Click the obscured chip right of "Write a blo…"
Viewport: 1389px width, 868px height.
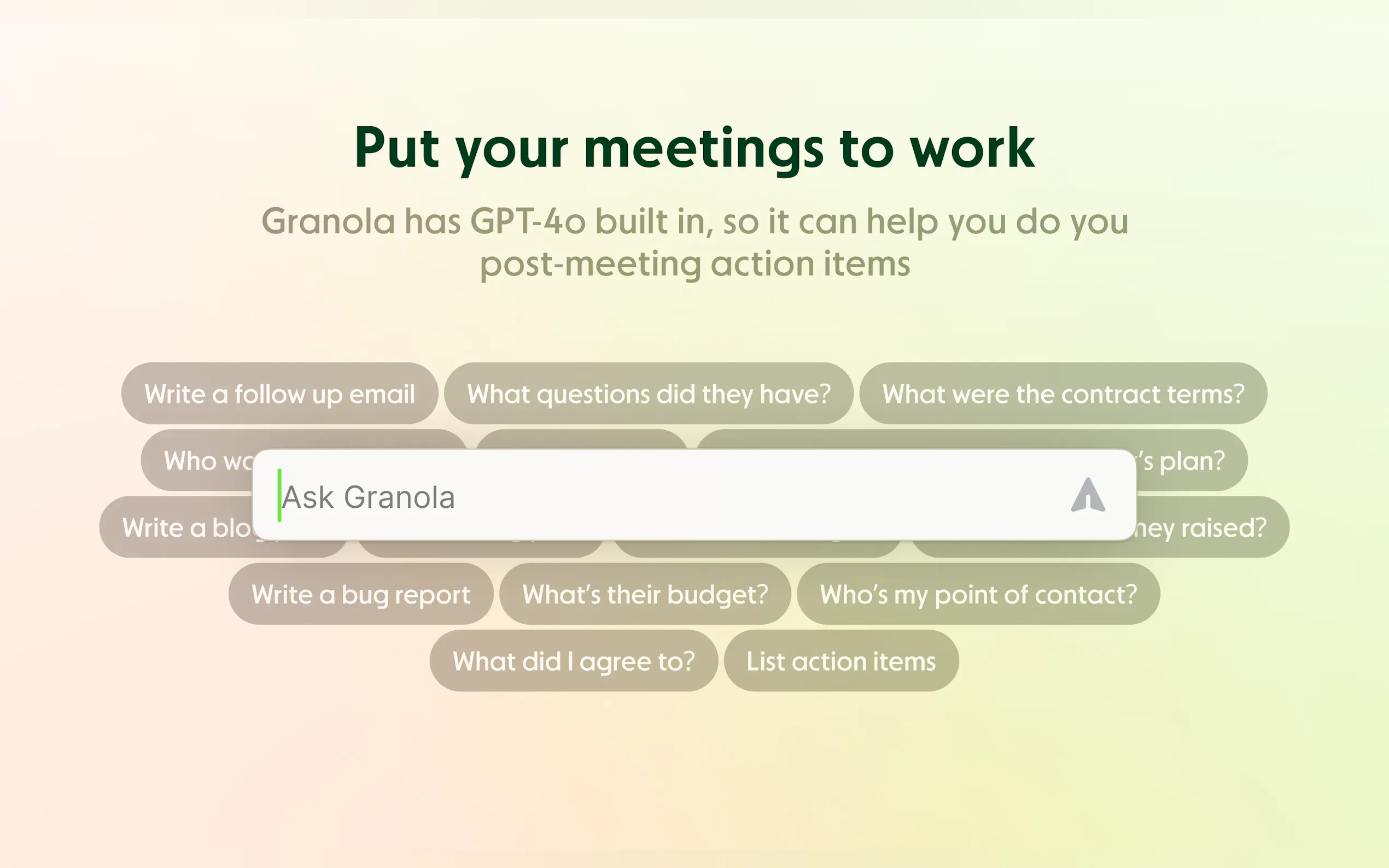481,549
